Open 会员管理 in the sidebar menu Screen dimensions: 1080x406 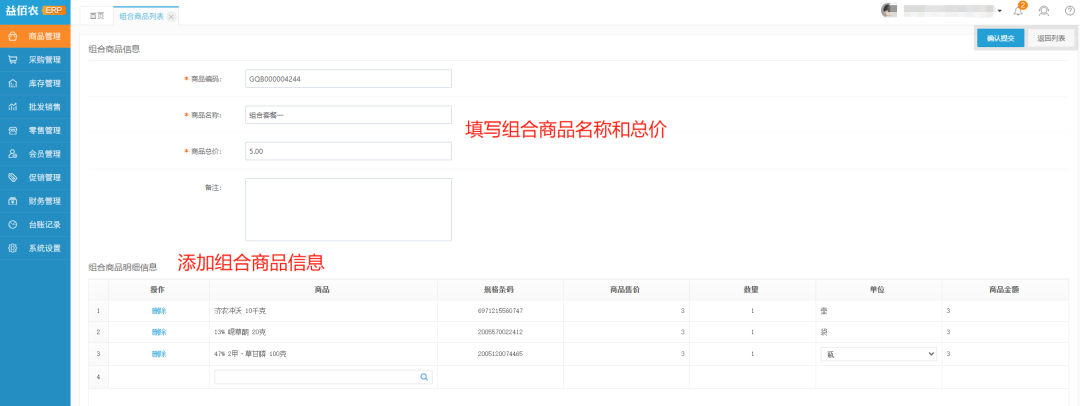tap(44, 154)
